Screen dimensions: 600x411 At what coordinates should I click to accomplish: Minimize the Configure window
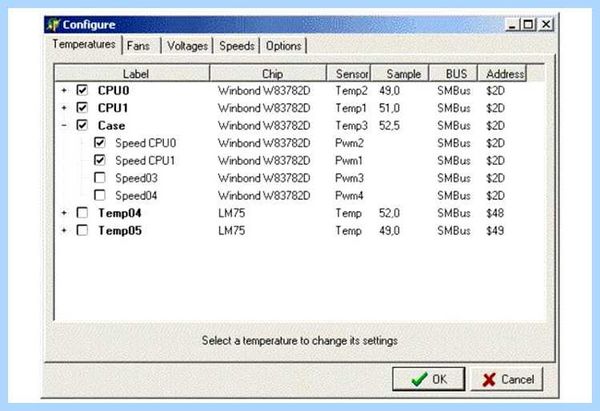coord(512,25)
